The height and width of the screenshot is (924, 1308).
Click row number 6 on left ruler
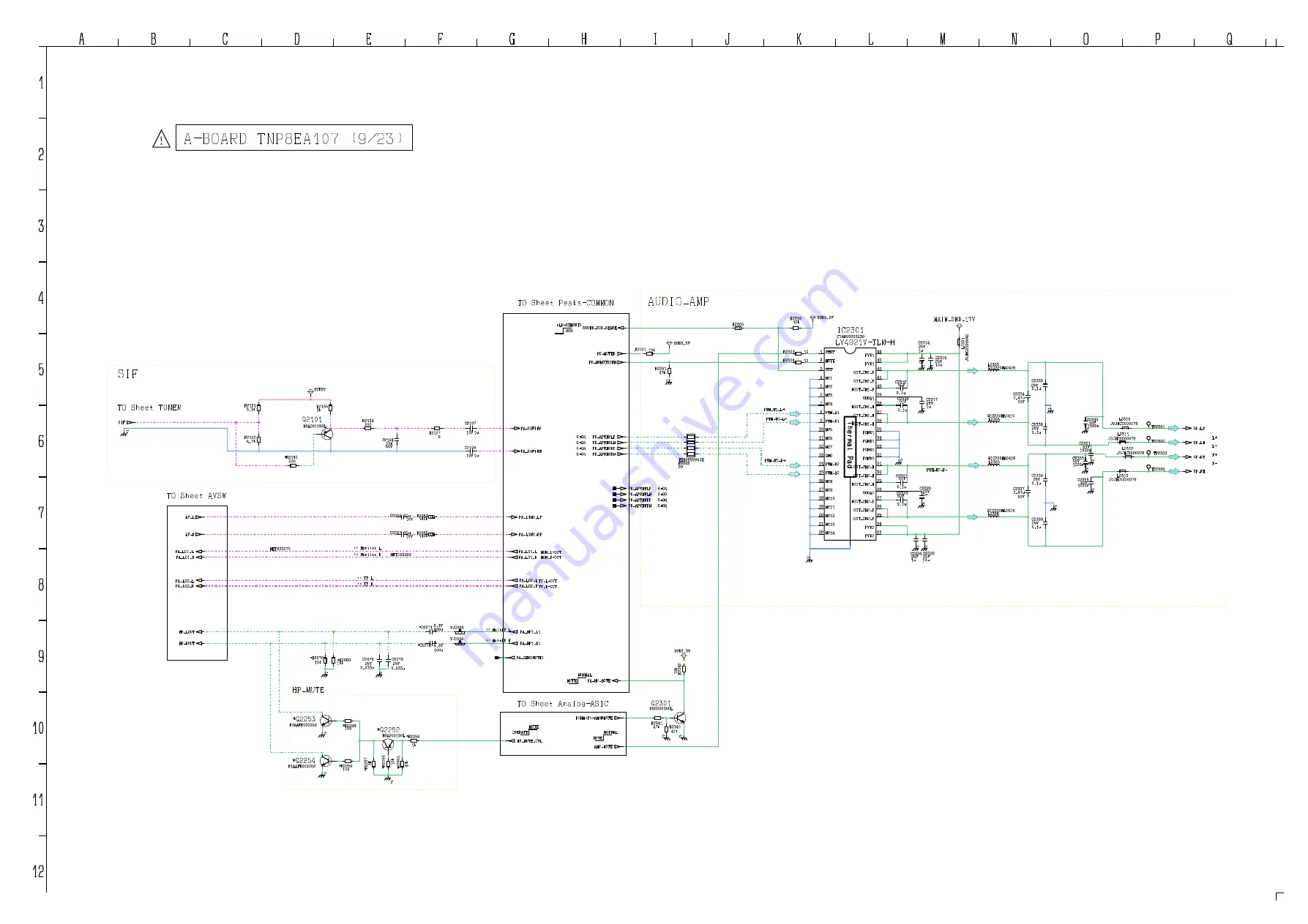pos(41,441)
